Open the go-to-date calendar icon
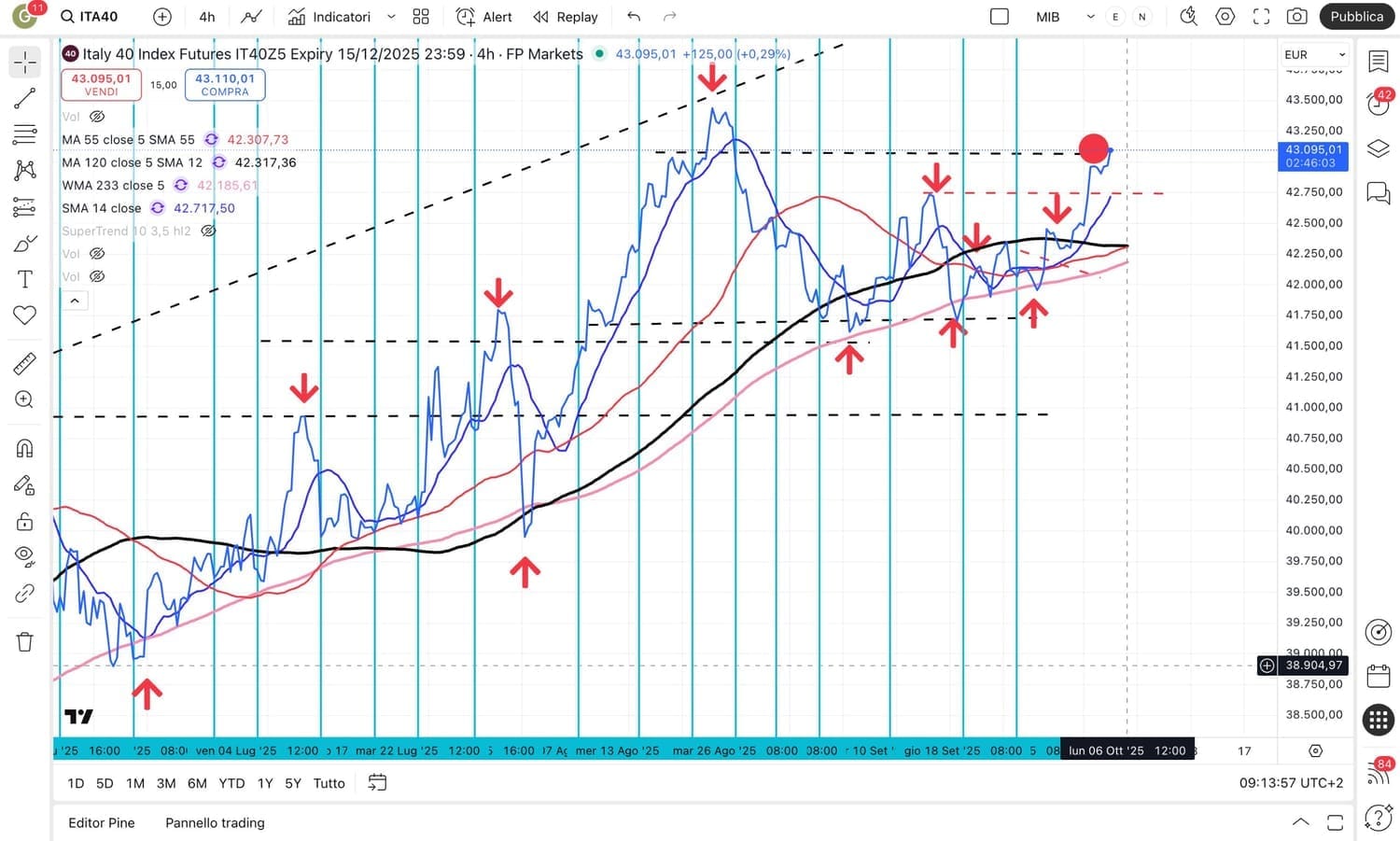 tap(377, 783)
